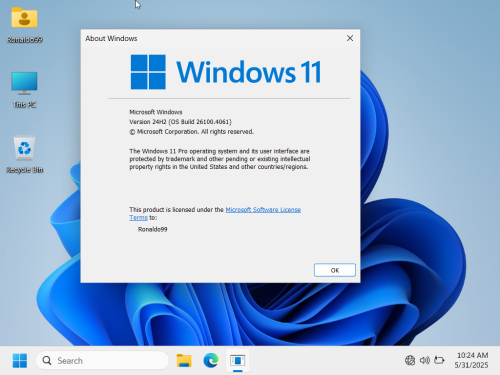Click the About Windows taskbar app icon
This screenshot has height=375, width=500.
pyautogui.click(x=238, y=361)
